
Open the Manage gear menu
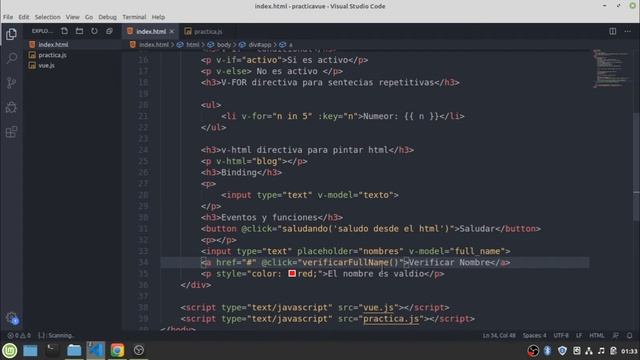(x=11, y=318)
